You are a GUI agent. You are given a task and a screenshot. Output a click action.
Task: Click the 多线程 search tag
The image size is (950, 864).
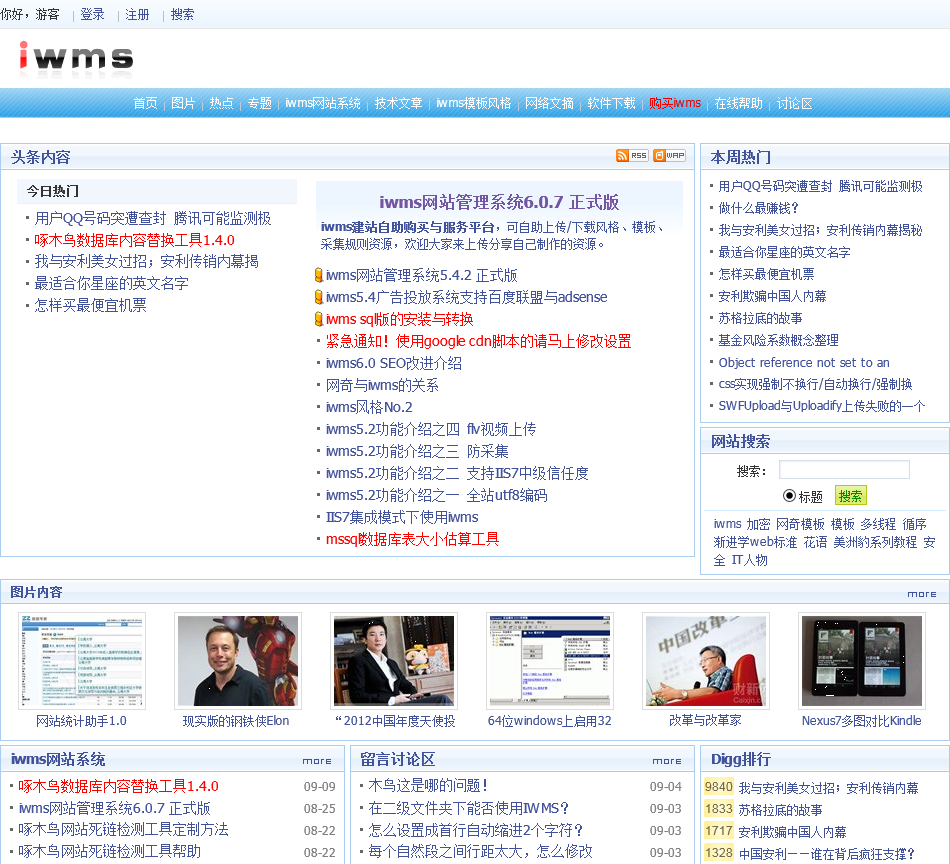[879, 523]
